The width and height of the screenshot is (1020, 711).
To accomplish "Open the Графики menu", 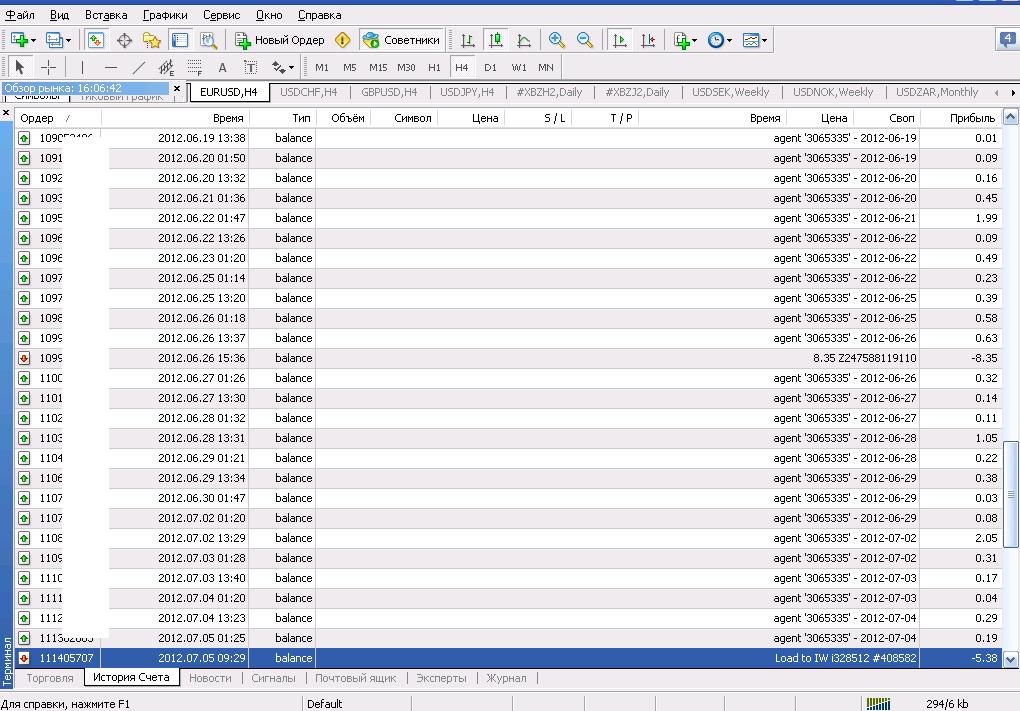I will point(165,15).
